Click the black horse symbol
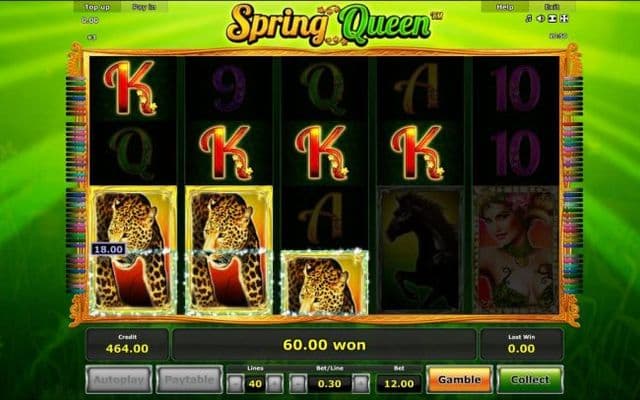 [x=420, y=250]
